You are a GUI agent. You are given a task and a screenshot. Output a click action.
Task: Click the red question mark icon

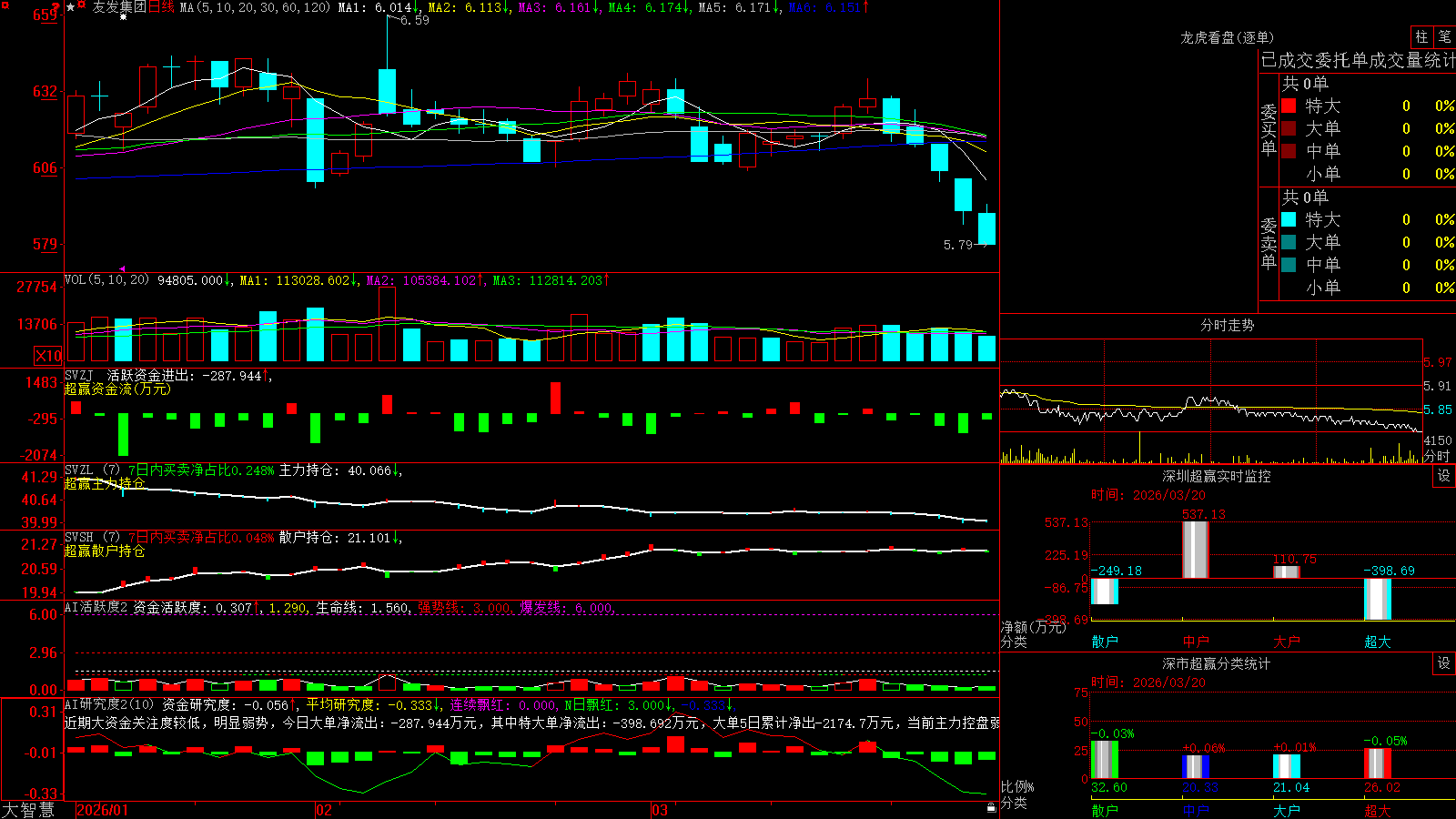pos(56,7)
